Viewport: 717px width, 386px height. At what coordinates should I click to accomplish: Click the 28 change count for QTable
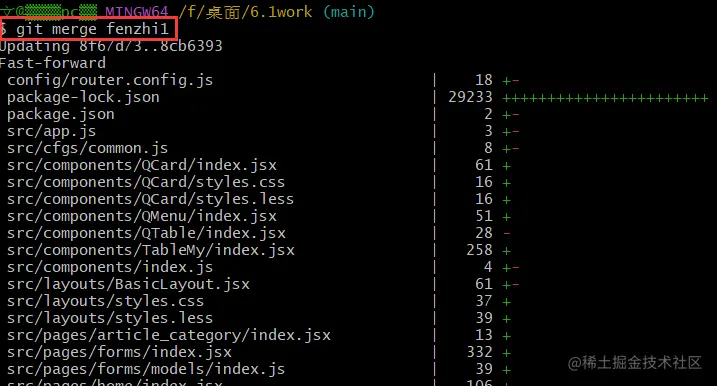[x=484, y=233]
